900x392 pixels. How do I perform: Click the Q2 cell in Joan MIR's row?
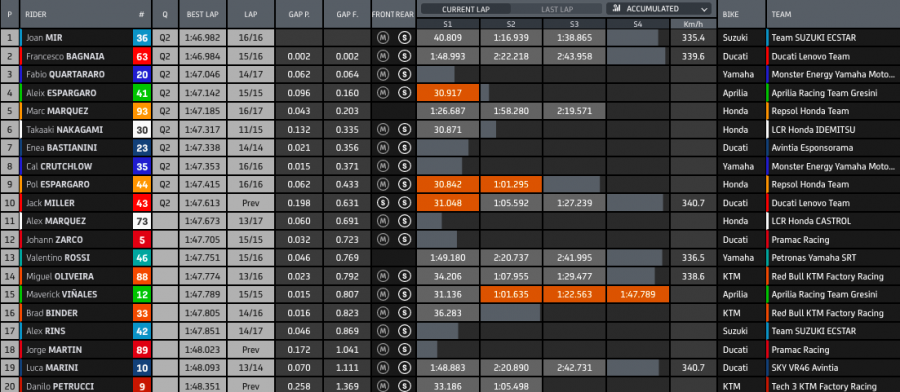tap(165, 38)
